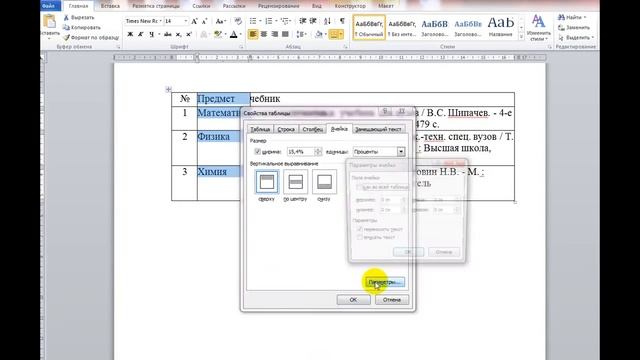The height and width of the screenshot is (360, 640).
Task: Apply subscript formatting
Action: tap(178, 34)
